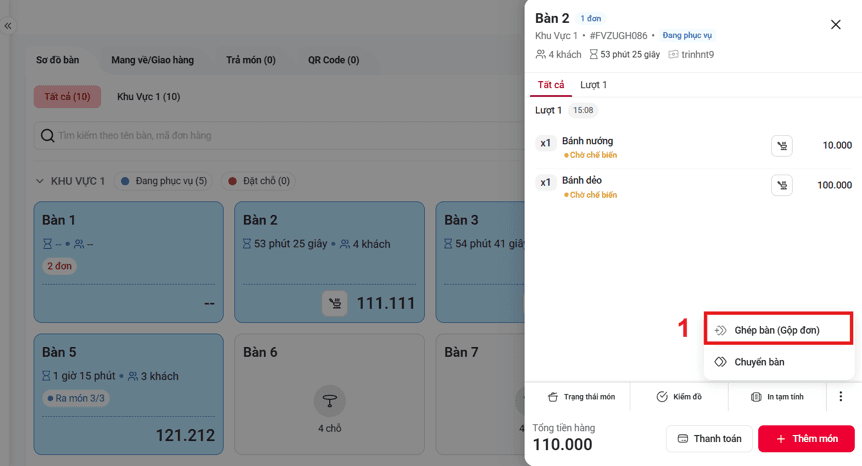The width and height of the screenshot is (862, 466).
Task: Click the table search input field
Action: pyautogui.click(x=279, y=135)
